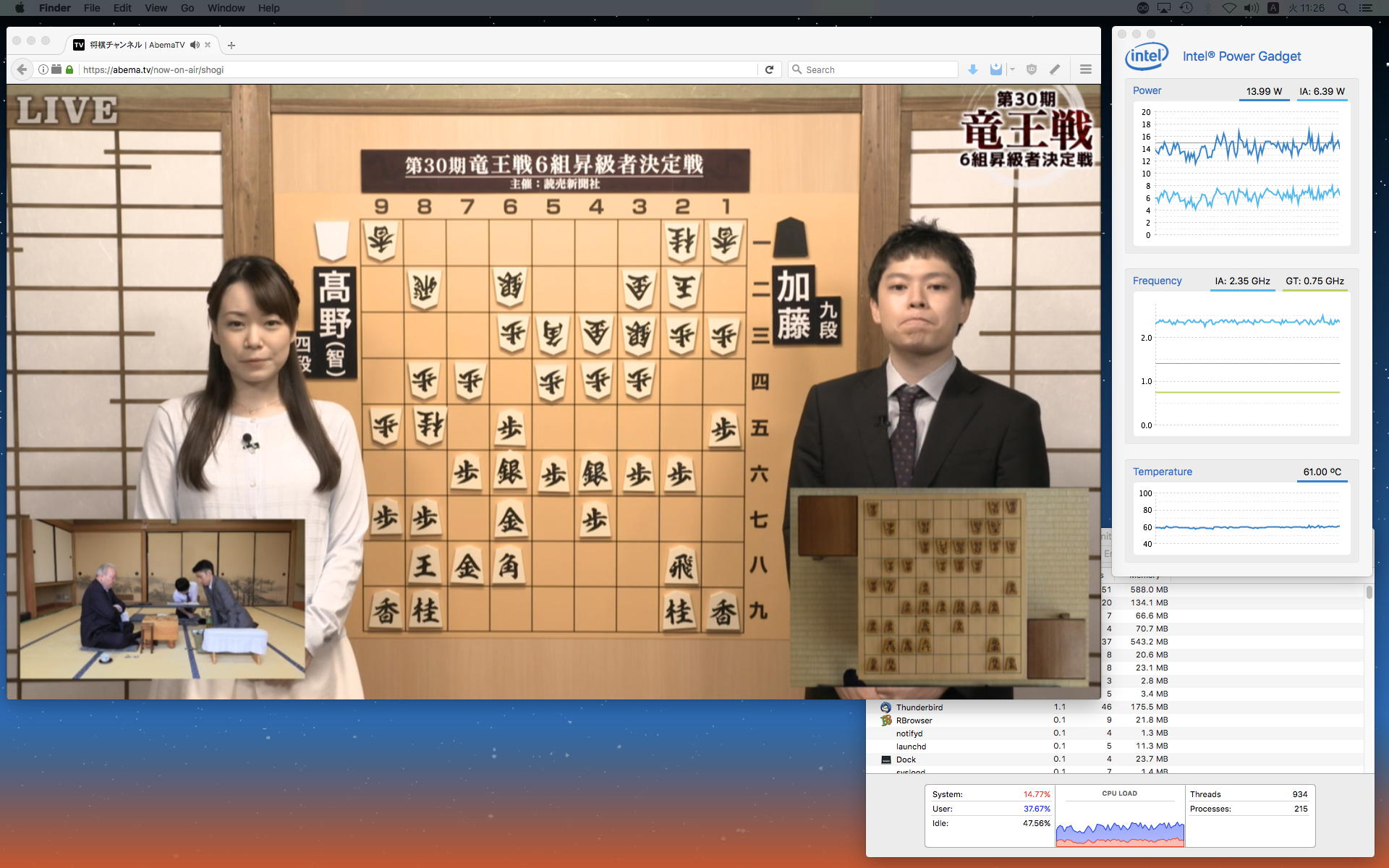1389x868 pixels.
Task: Click the pencil icon in the browser toolbar
Action: tap(1055, 69)
